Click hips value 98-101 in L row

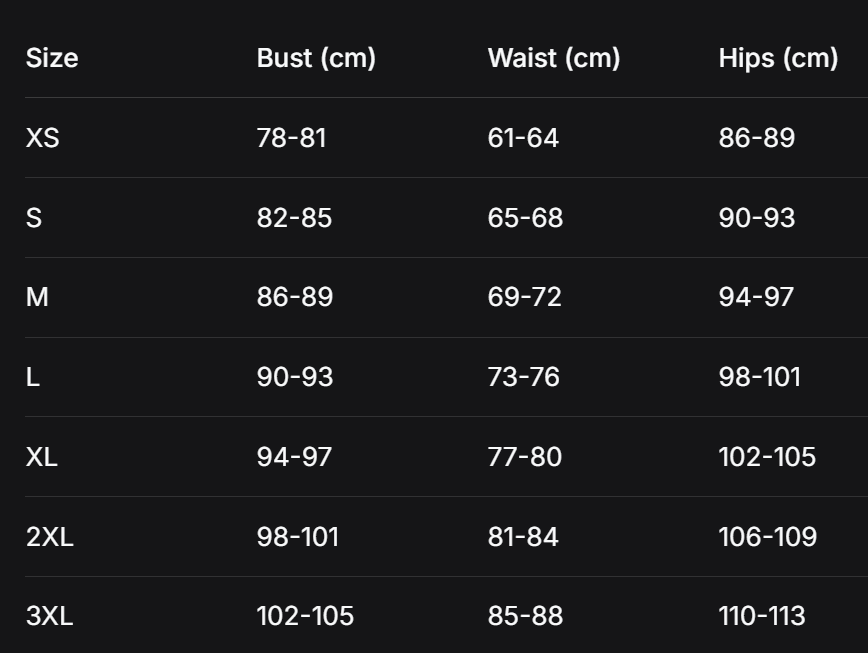point(759,377)
